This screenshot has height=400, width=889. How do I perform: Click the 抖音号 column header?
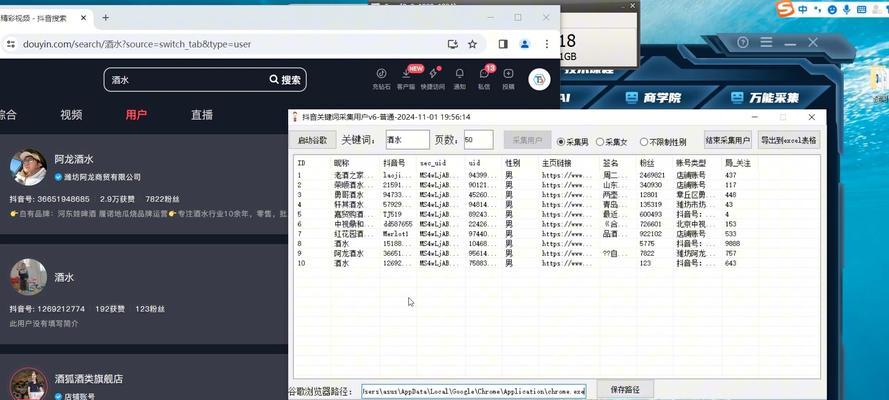pos(392,163)
